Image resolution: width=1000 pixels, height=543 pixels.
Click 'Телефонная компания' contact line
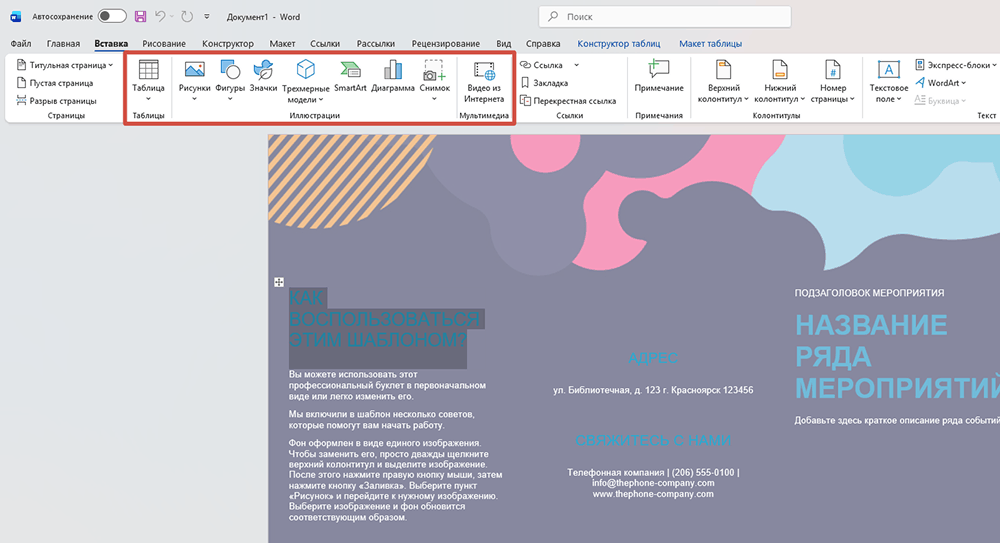point(653,472)
